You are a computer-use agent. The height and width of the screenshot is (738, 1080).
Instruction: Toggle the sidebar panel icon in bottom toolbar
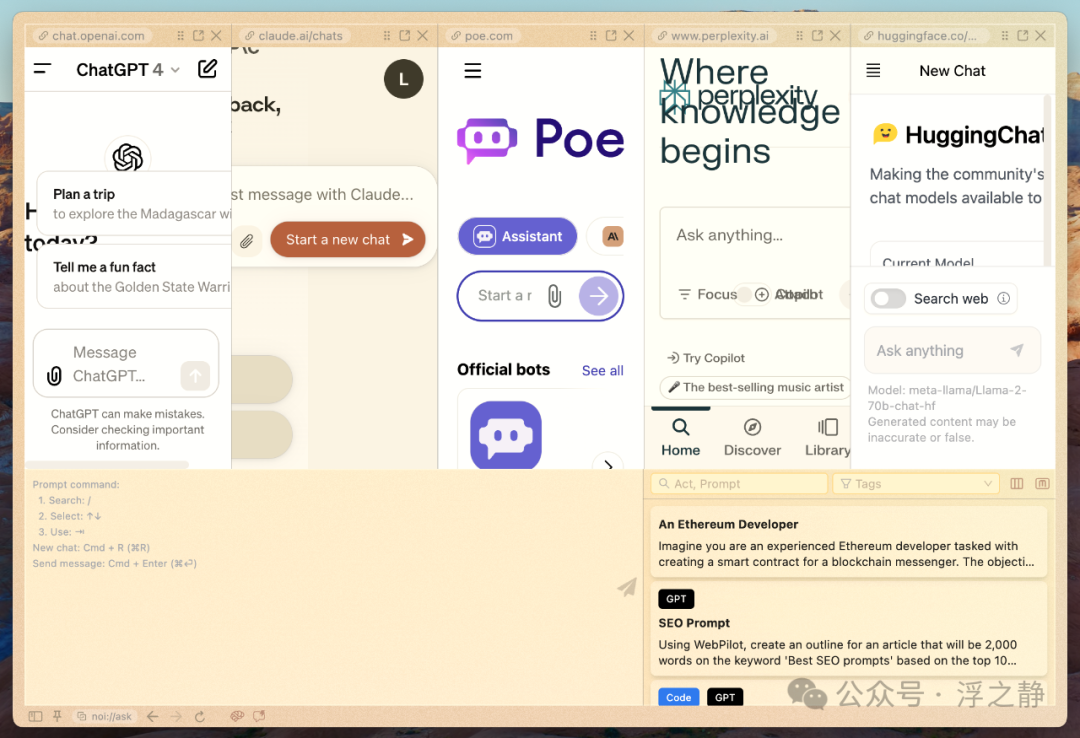35,717
